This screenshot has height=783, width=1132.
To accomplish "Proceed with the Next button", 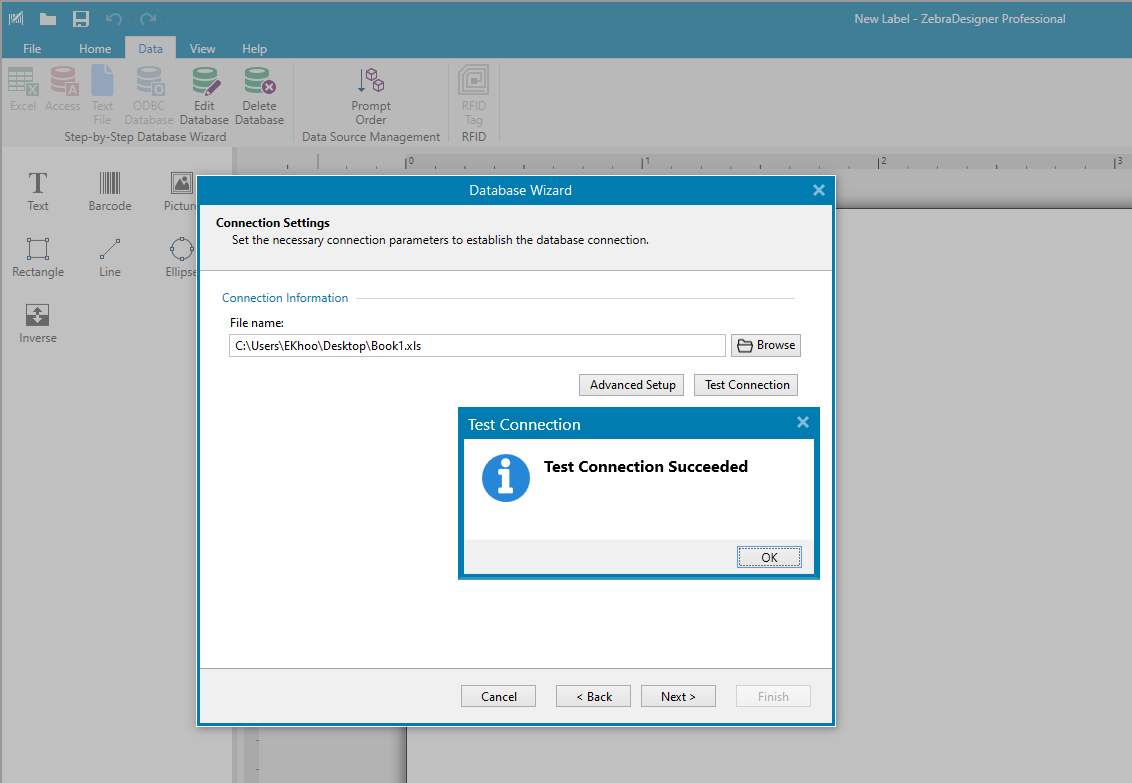I will [678, 696].
